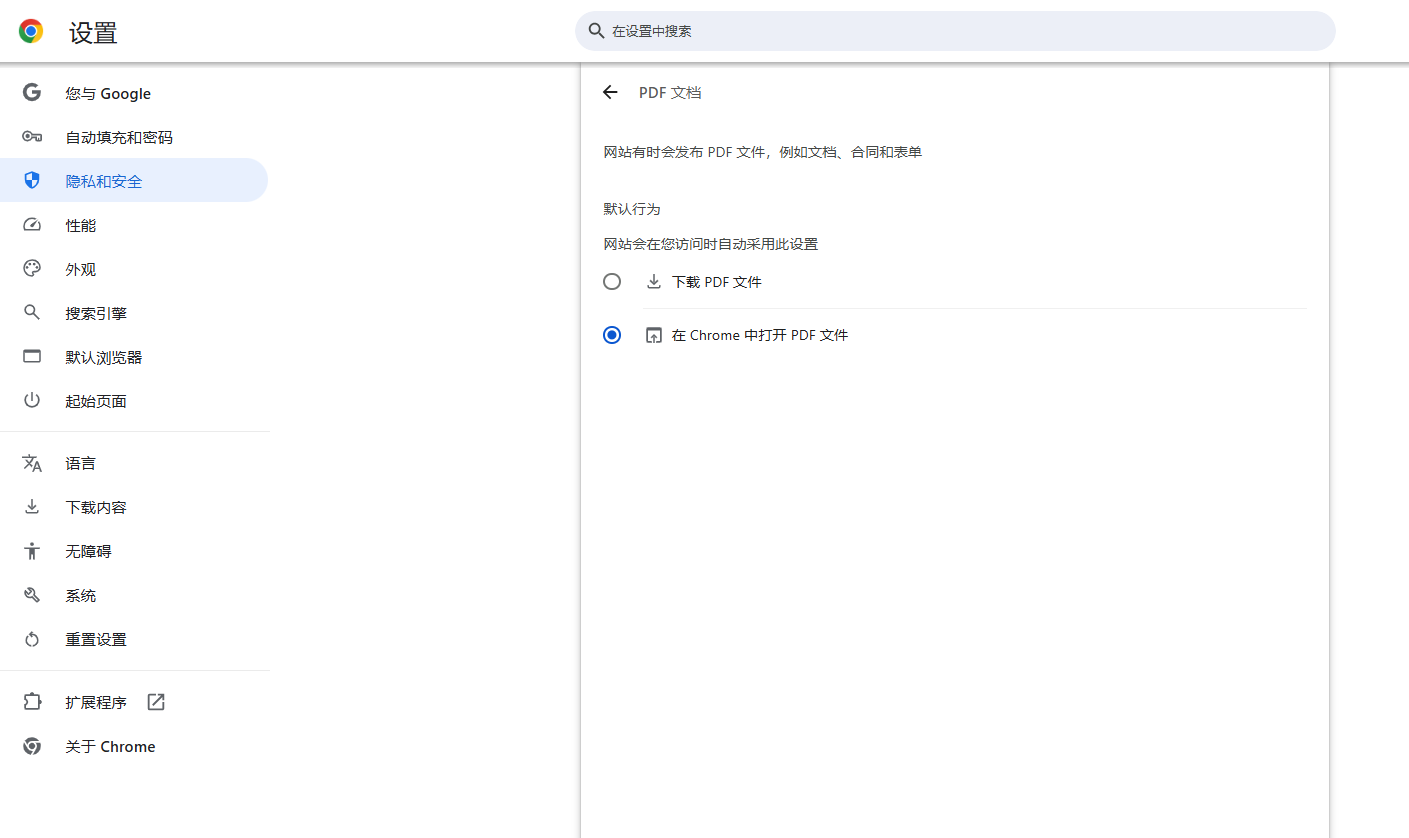This screenshot has width=1409, height=838.
Task: Click the speedometer icon for 性能
Action: tap(32, 225)
